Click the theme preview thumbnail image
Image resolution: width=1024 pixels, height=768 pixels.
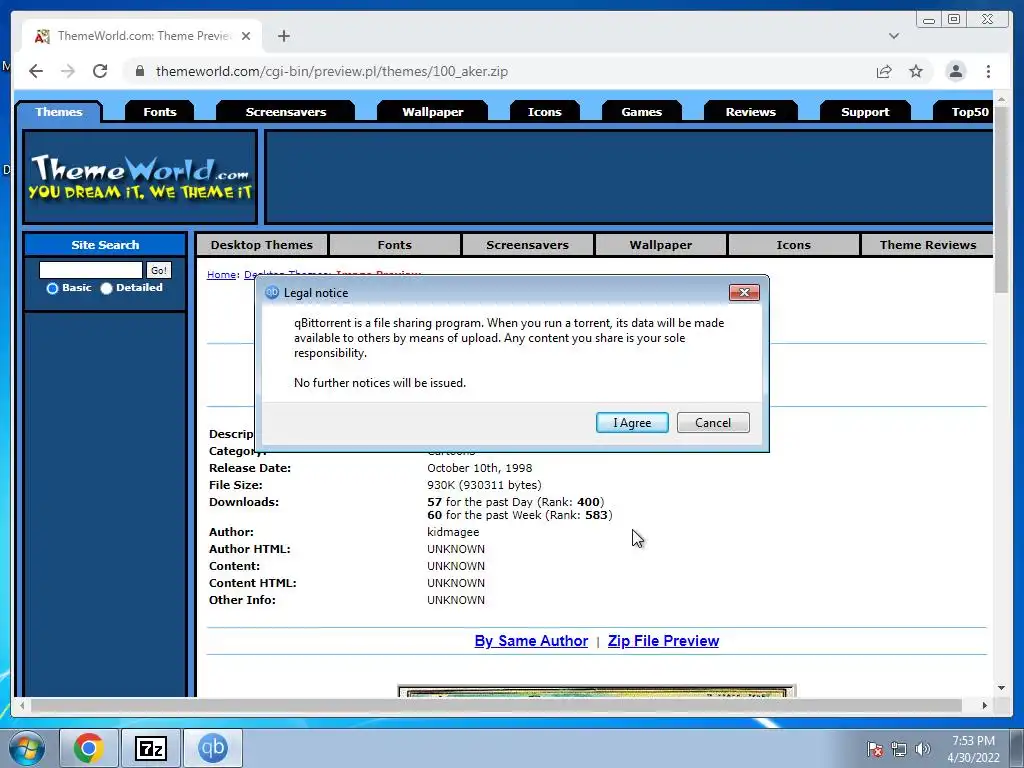[597, 691]
